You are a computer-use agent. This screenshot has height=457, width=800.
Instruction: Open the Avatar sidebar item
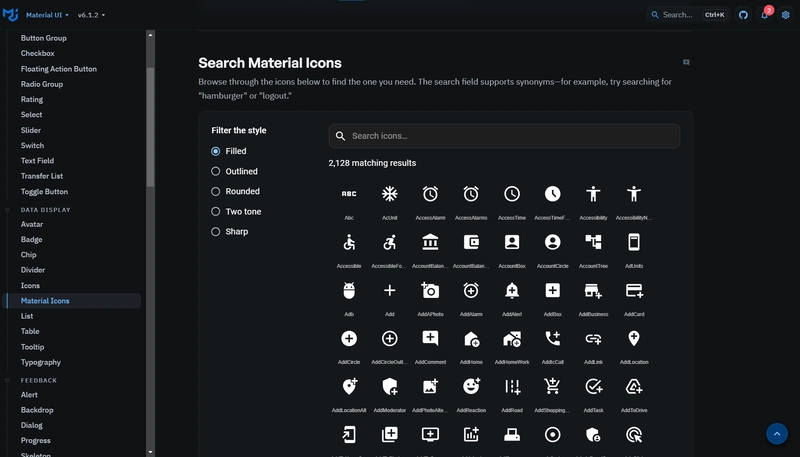(x=32, y=224)
